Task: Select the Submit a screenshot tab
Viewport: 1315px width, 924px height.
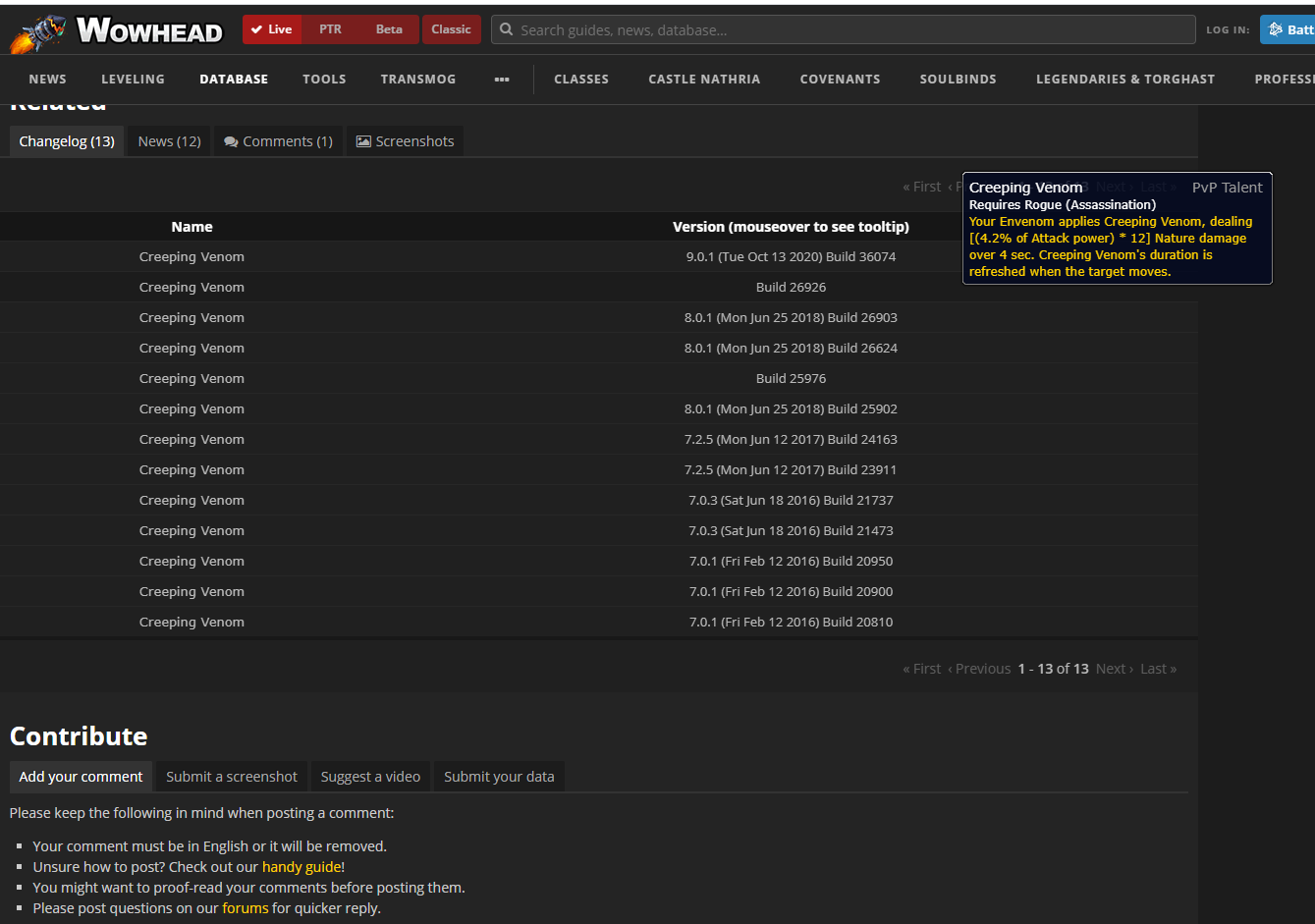Action: click(232, 777)
